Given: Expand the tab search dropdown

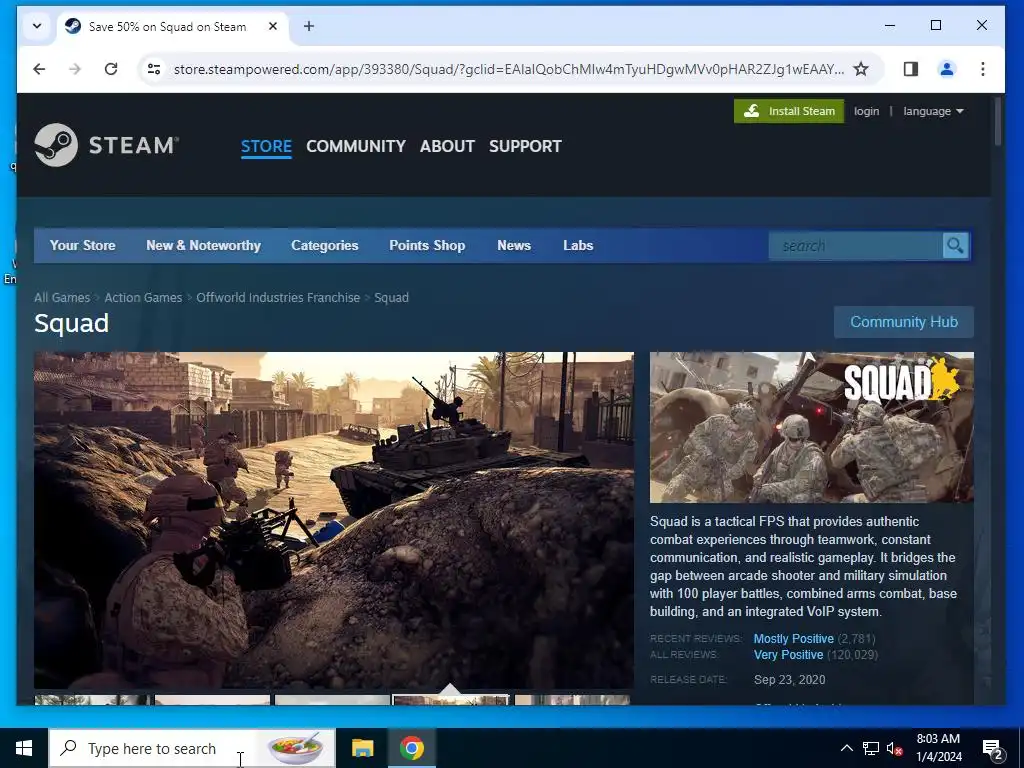Looking at the screenshot, I should (37, 26).
